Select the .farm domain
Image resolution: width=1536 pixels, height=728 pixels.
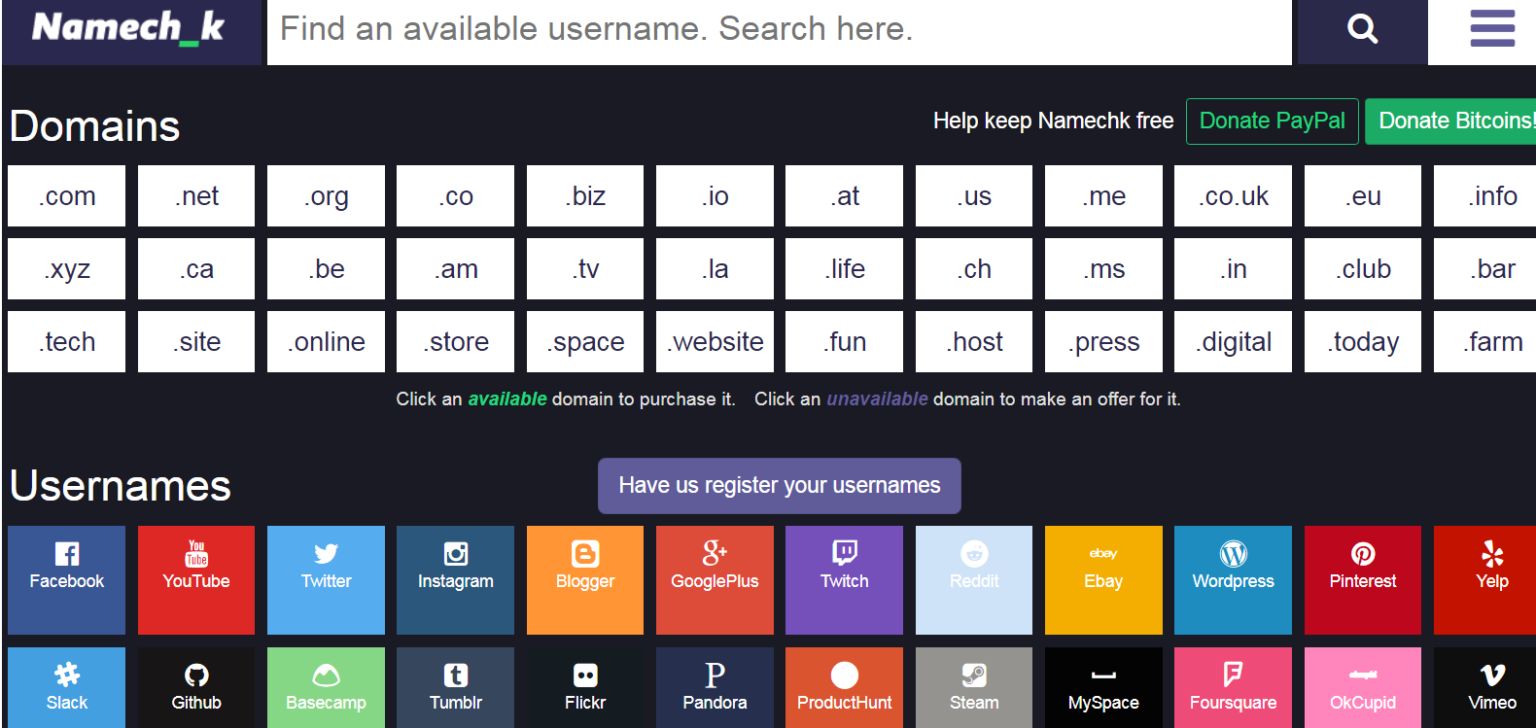click(1485, 342)
